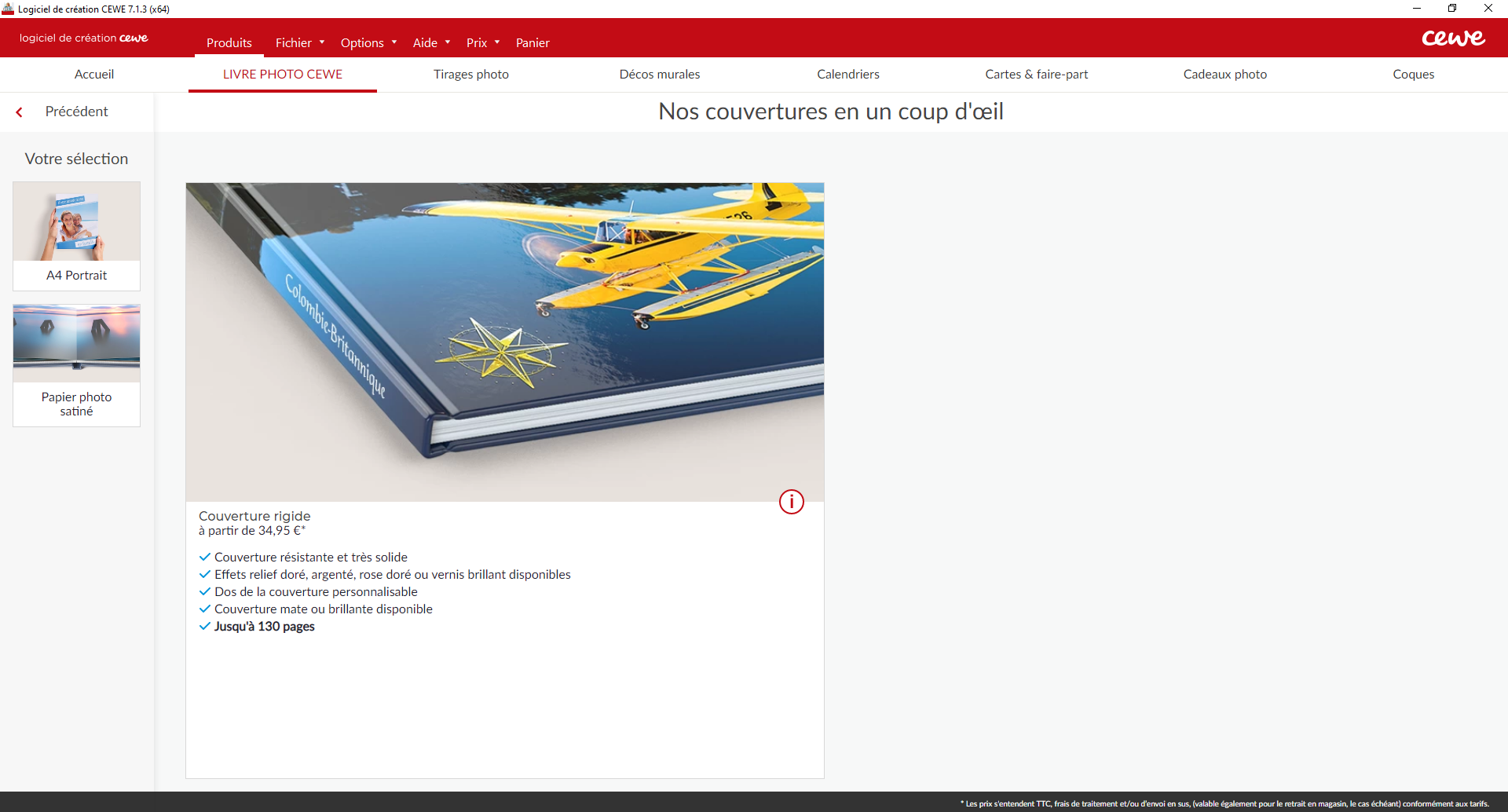Go to the Accueil tab
Image resolution: width=1508 pixels, height=812 pixels.
(x=94, y=74)
